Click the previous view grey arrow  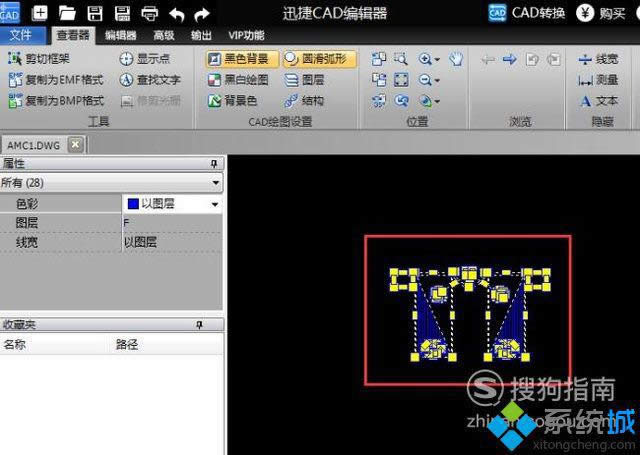click(x=488, y=60)
